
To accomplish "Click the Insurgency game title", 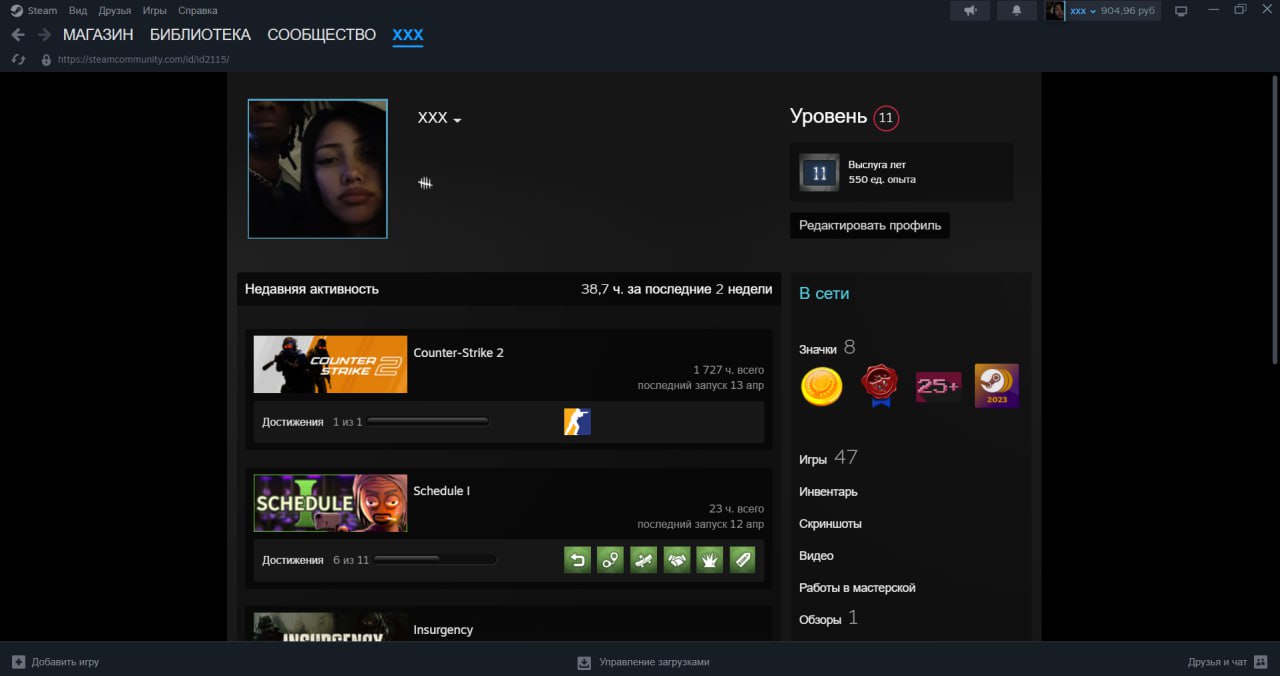I will (443, 630).
